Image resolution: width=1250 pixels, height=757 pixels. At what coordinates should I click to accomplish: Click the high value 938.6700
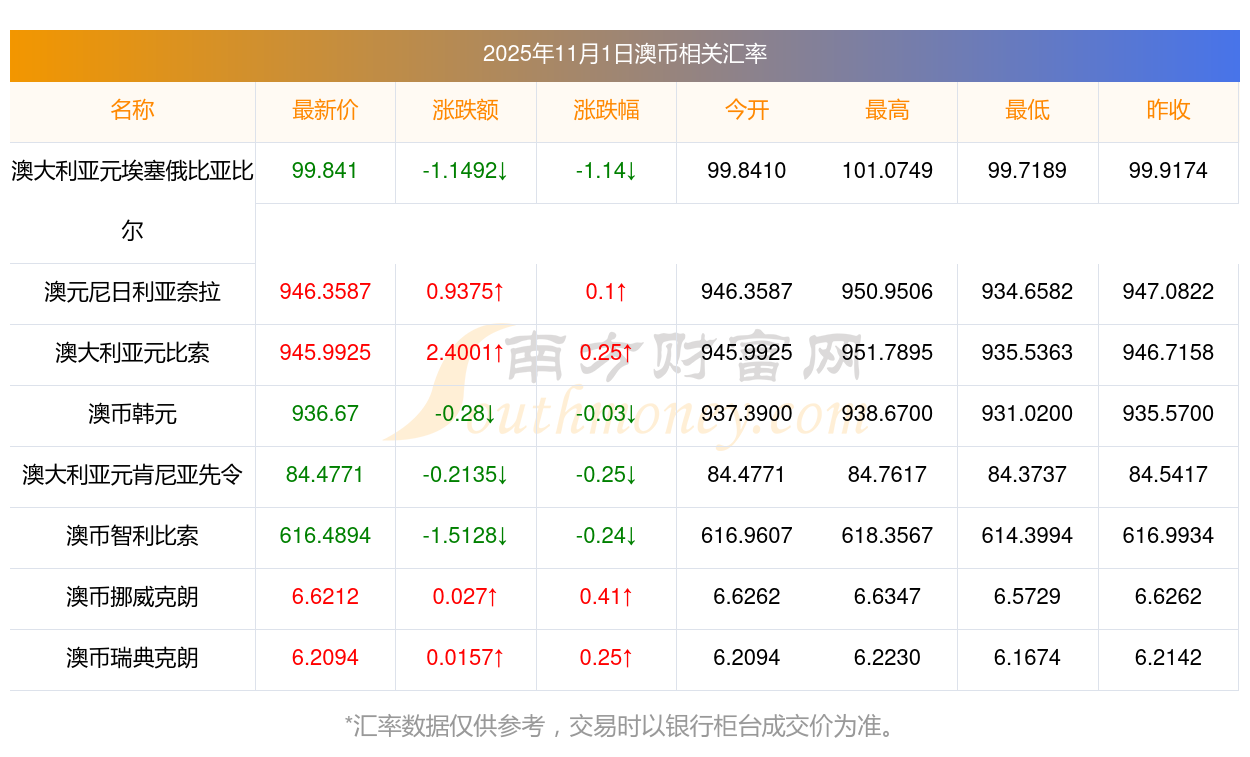[887, 414]
